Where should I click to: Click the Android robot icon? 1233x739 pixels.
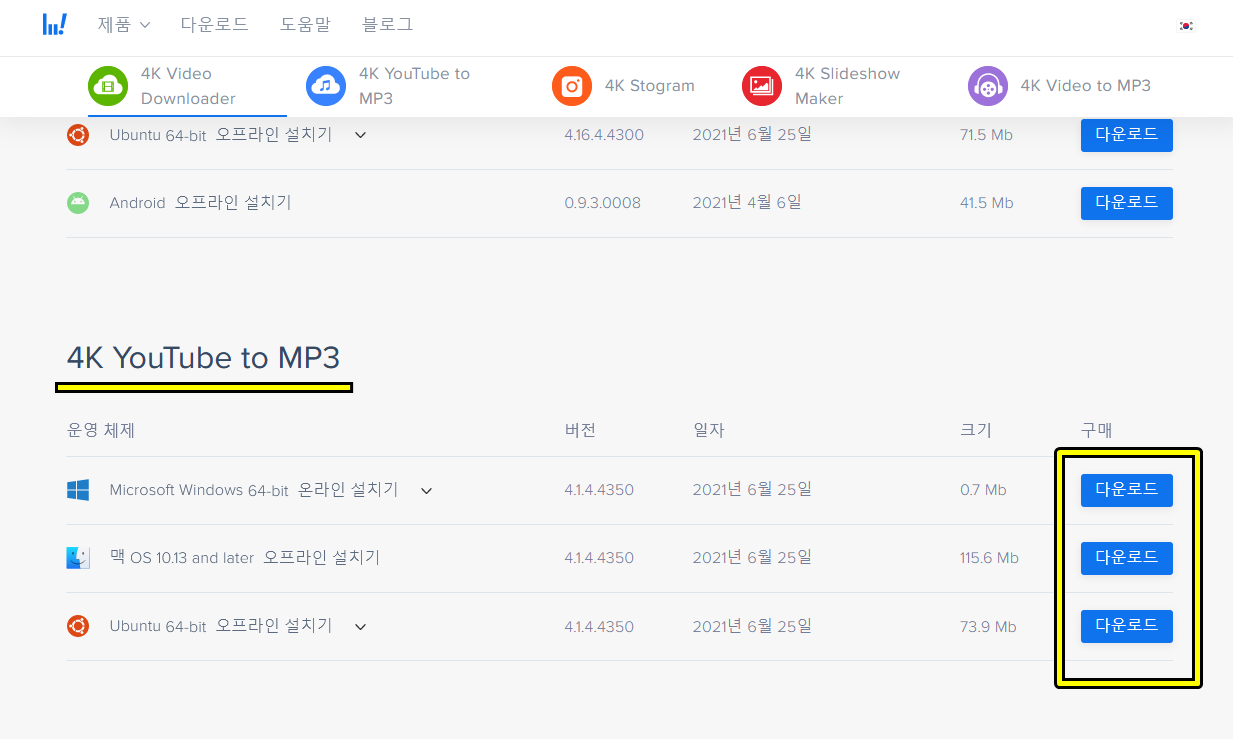pyautogui.click(x=78, y=203)
